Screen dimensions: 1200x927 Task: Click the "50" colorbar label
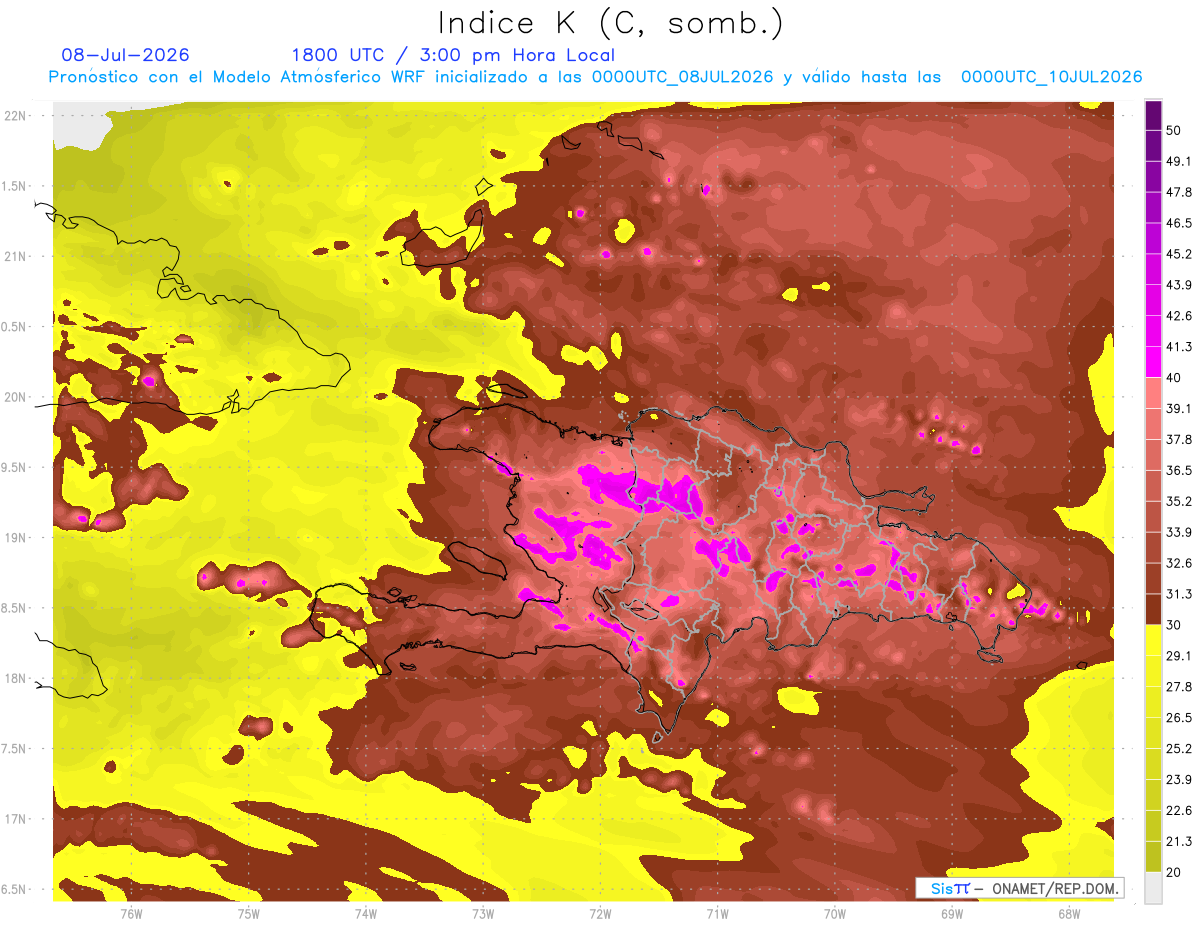point(1175,131)
